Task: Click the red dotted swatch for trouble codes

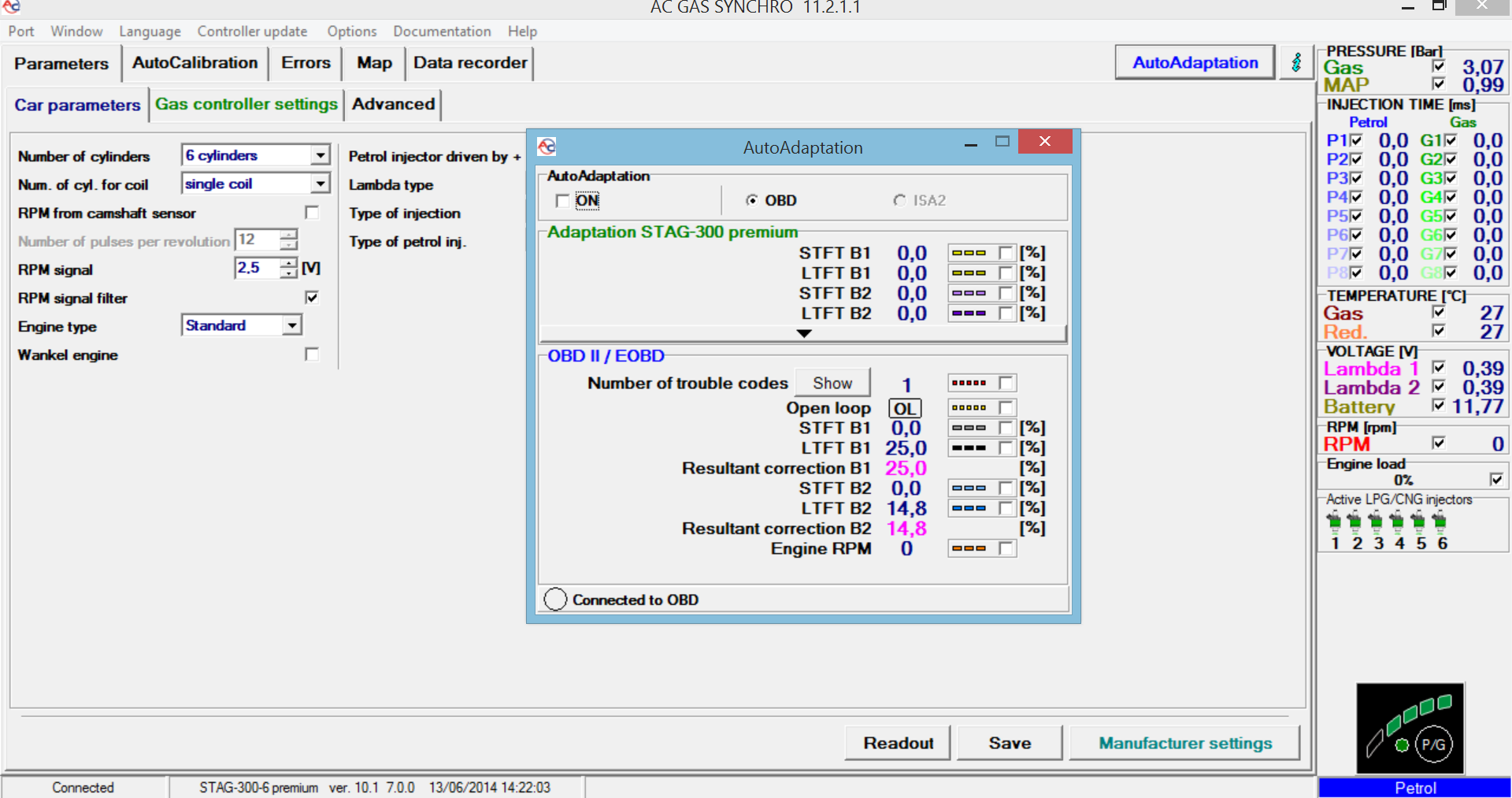Action: (x=969, y=383)
